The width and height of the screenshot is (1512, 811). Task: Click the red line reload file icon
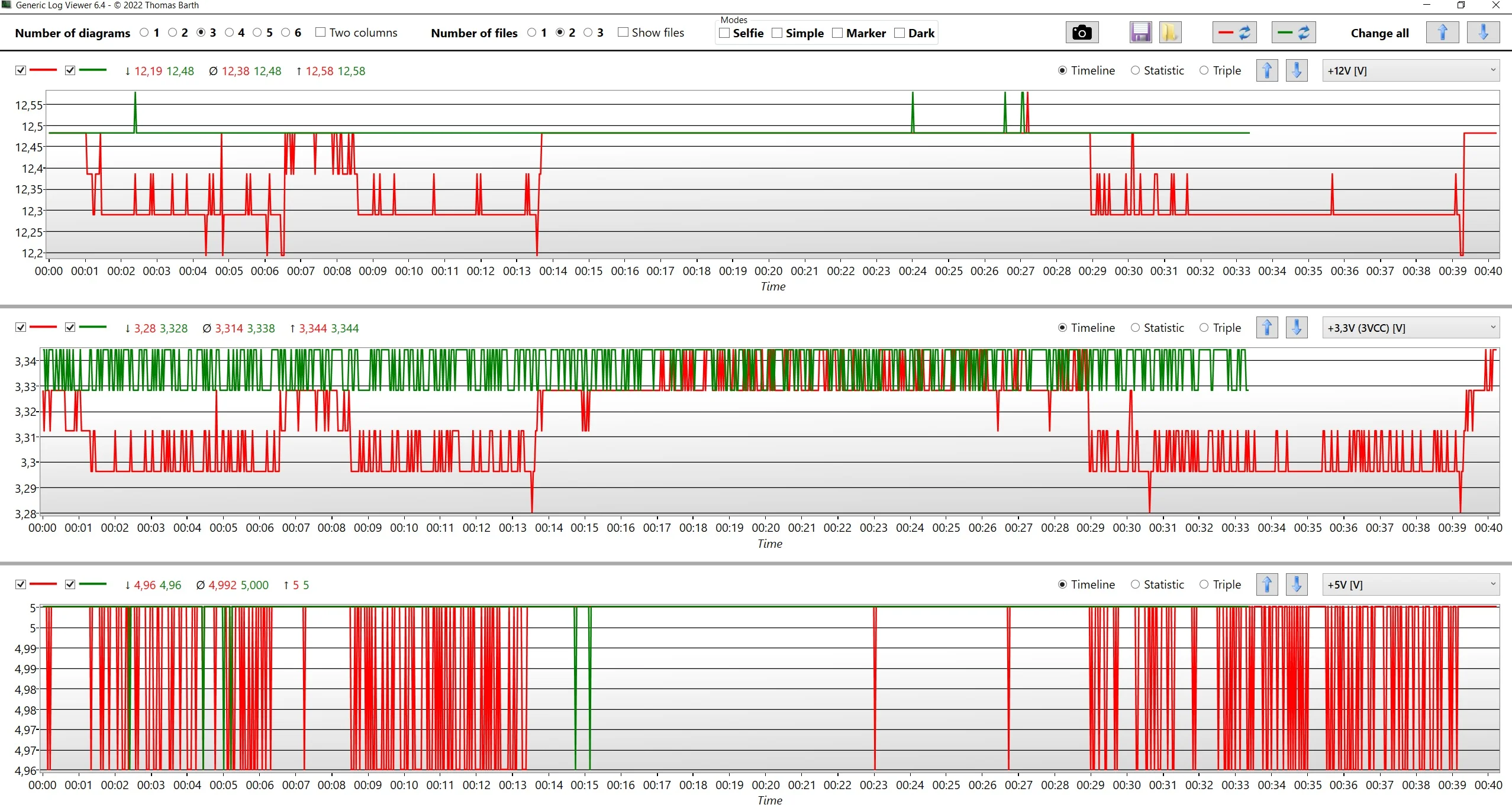click(1234, 33)
